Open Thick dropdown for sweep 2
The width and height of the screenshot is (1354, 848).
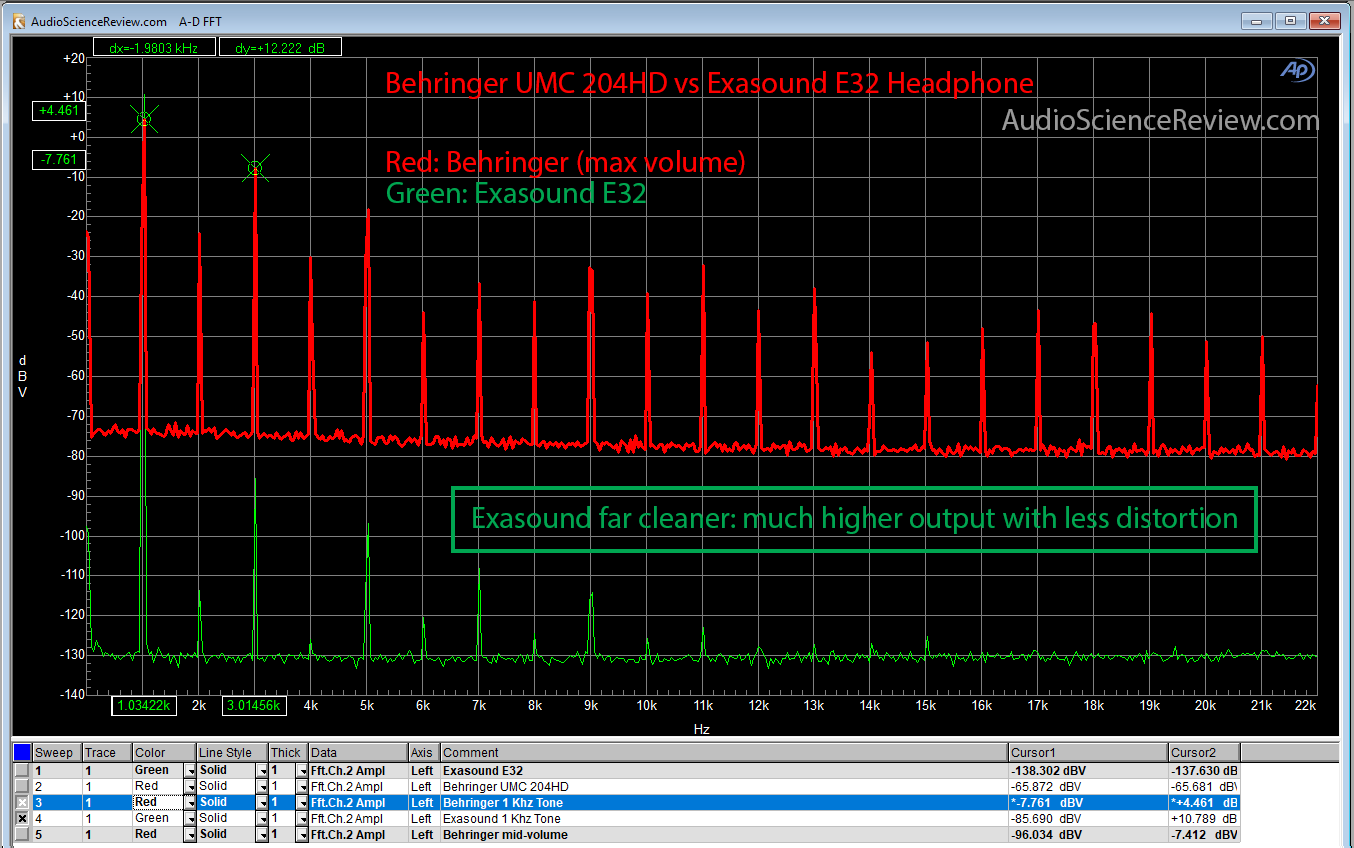(301, 787)
